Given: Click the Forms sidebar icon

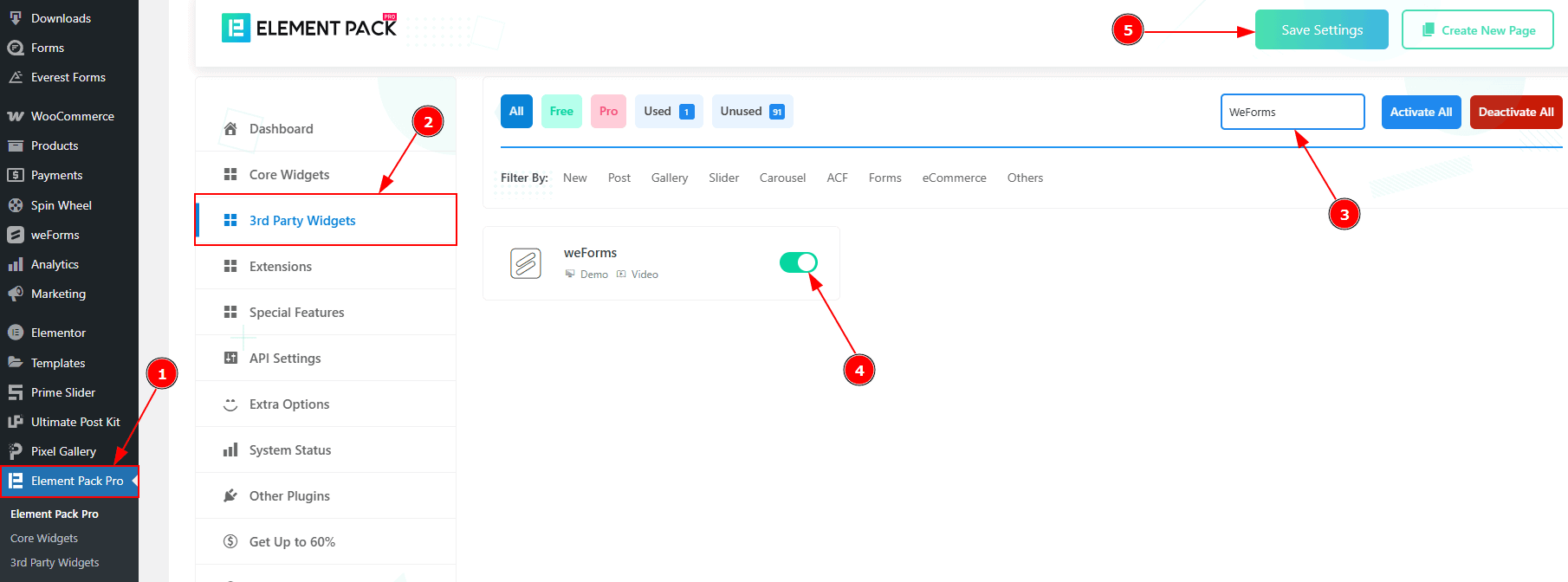Looking at the screenshot, I should (16, 48).
